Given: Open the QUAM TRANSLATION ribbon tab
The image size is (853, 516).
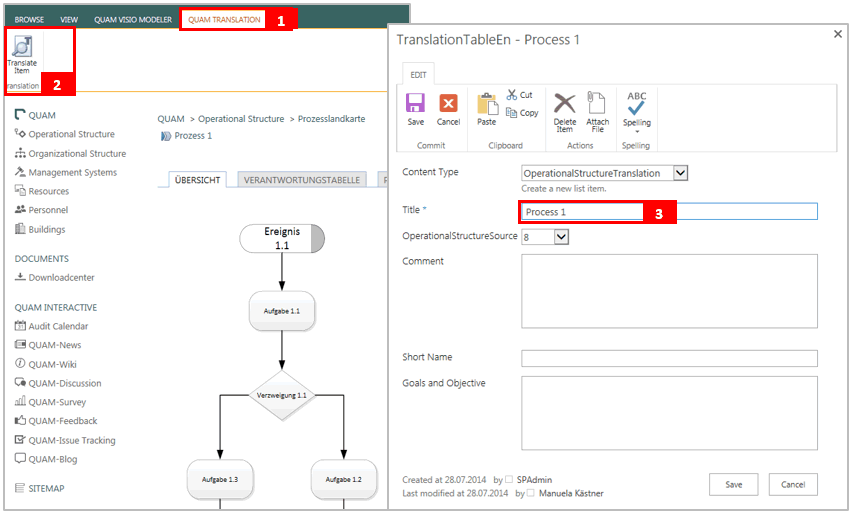Looking at the screenshot, I should coord(224,19).
